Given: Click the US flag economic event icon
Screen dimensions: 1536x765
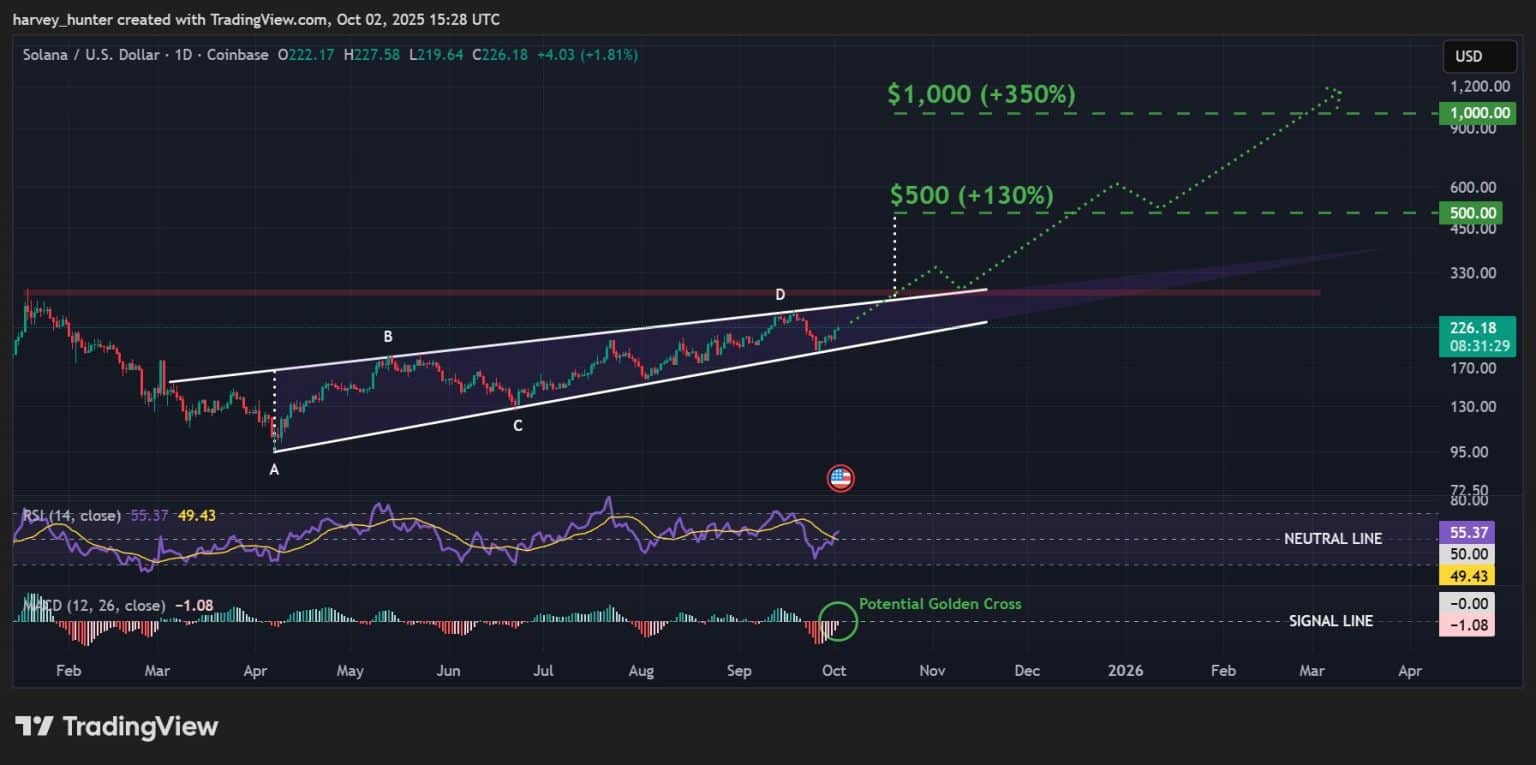Looking at the screenshot, I should point(841,478).
